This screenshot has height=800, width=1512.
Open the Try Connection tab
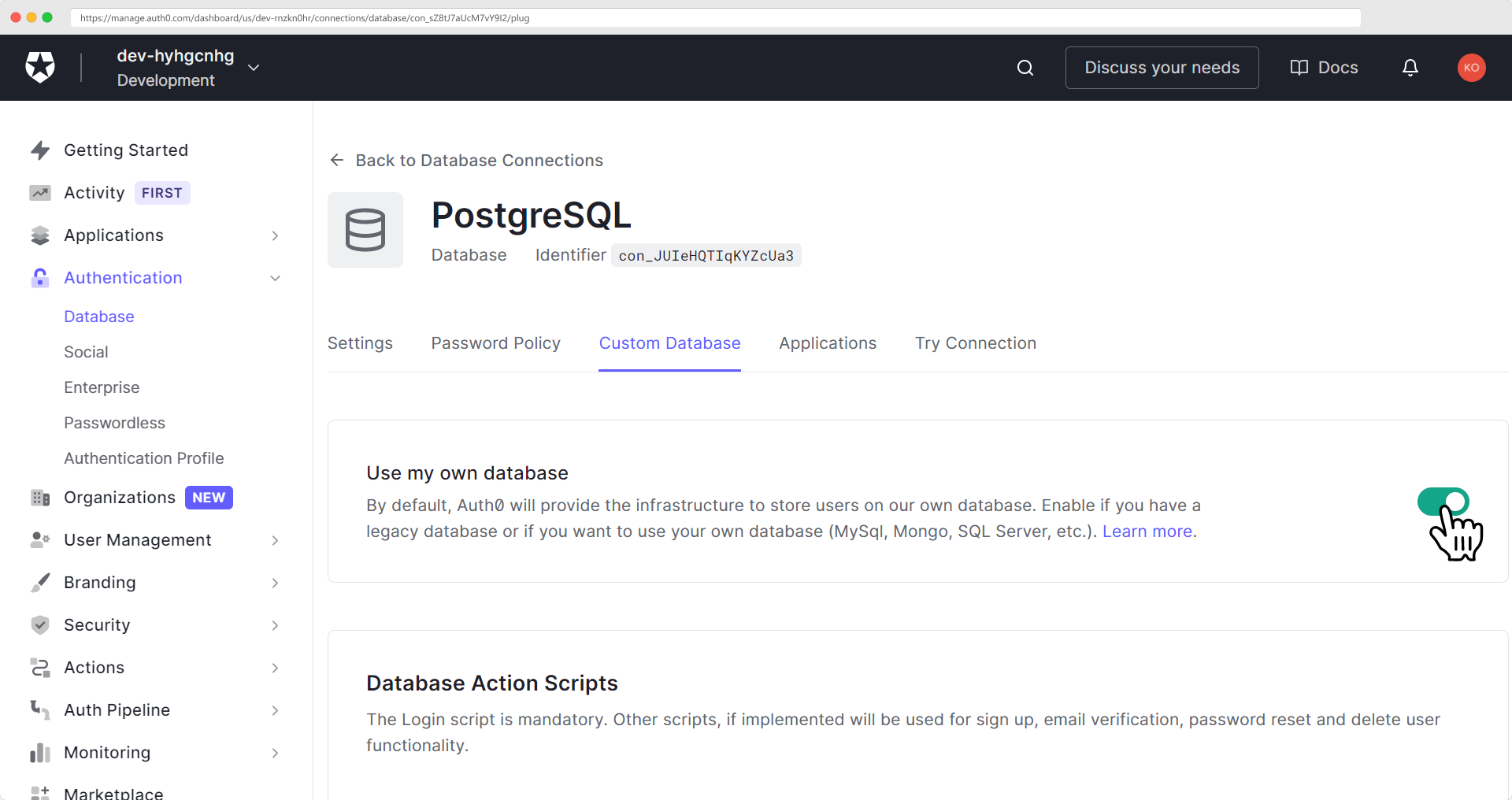click(x=975, y=343)
